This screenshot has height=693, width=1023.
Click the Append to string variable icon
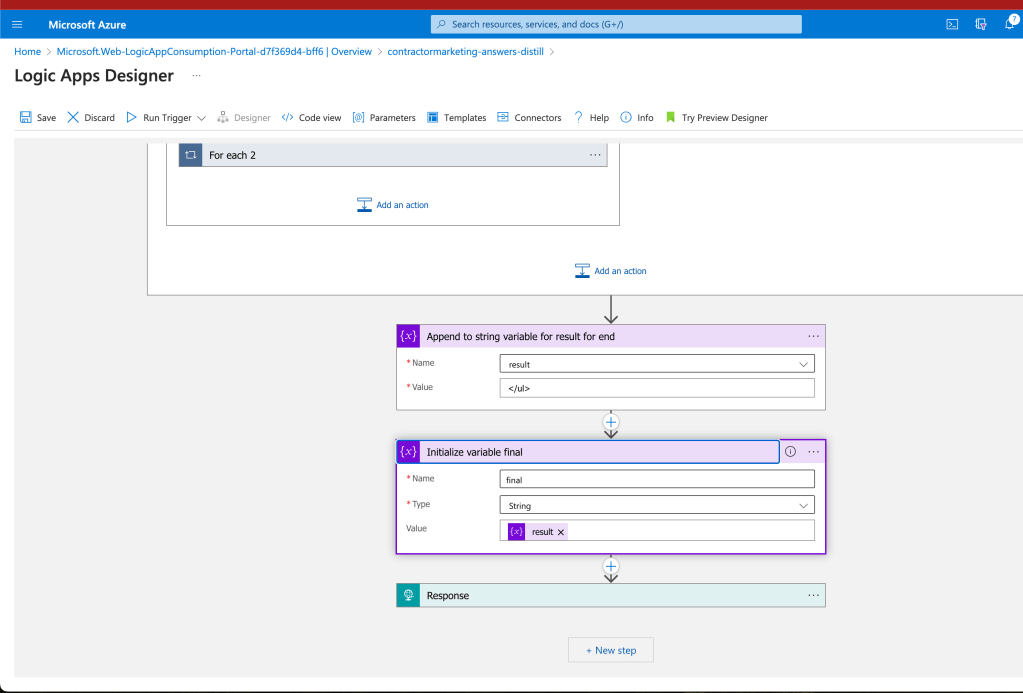(408, 337)
